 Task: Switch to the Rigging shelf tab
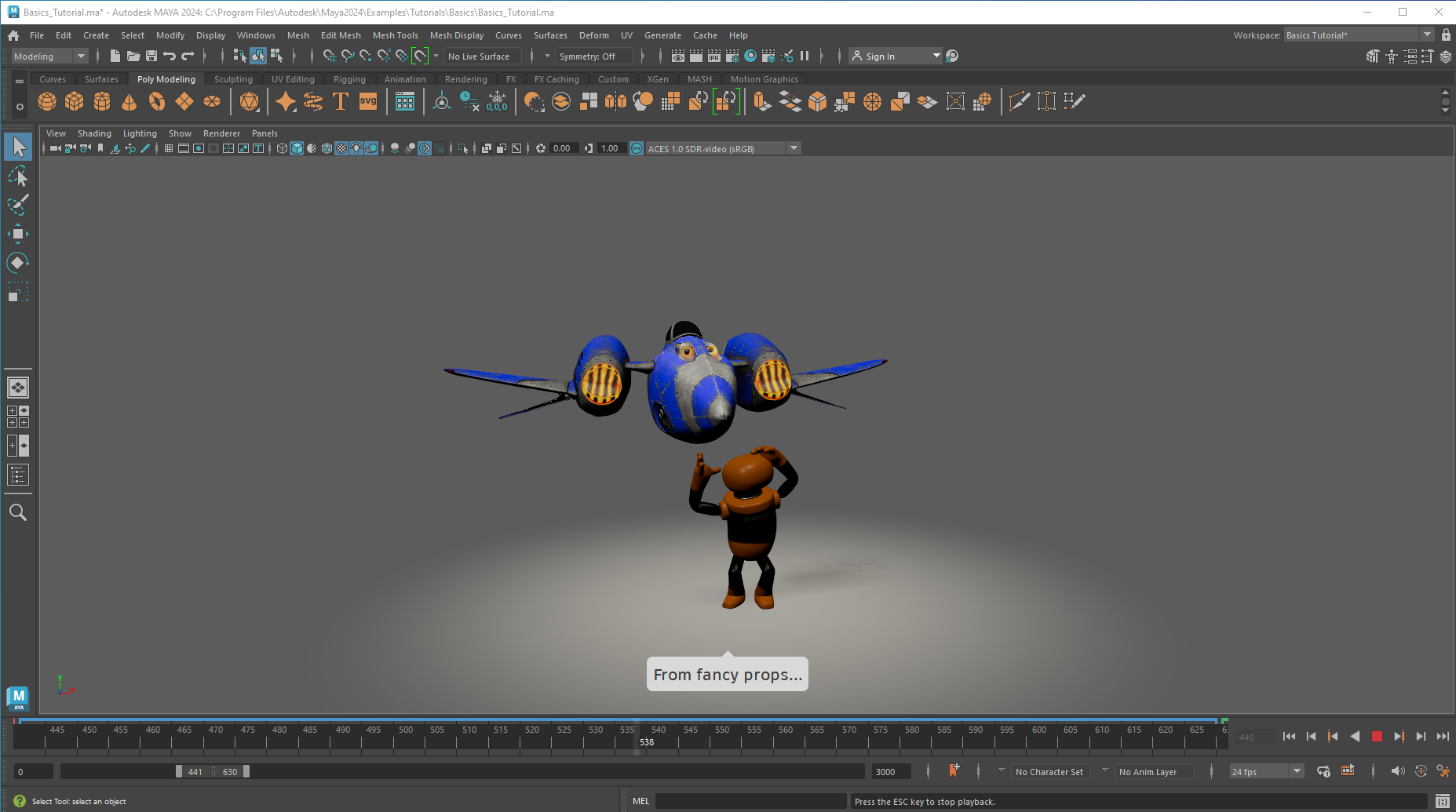[349, 79]
